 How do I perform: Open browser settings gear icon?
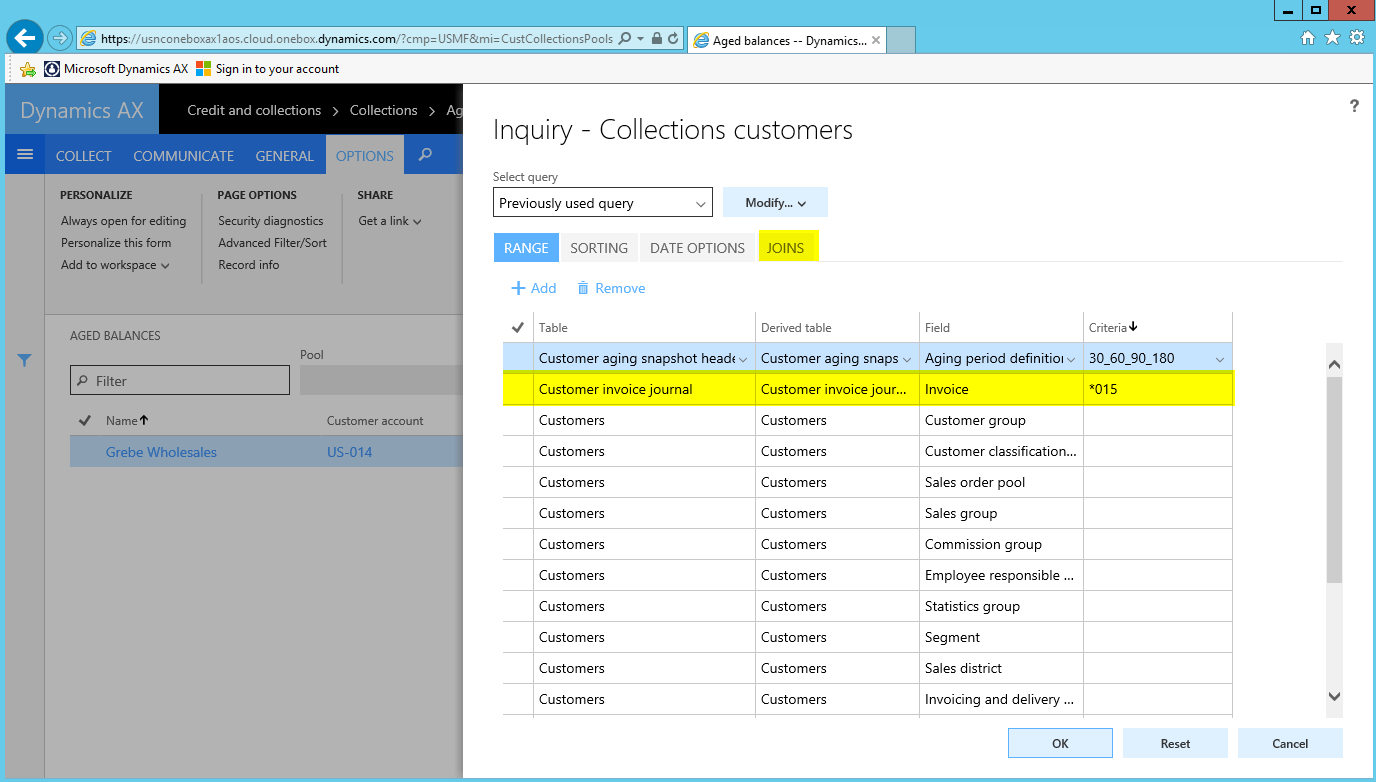point(1357,38)
